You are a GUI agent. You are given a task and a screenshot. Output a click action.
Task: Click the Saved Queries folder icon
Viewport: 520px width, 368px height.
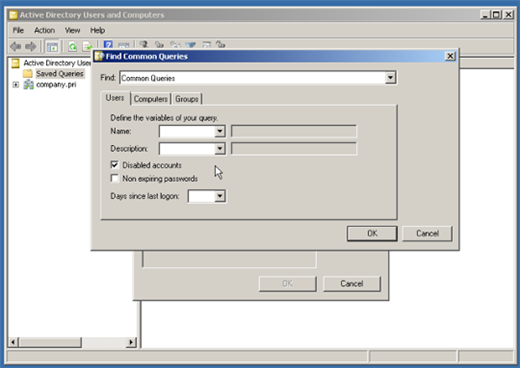click(28, 73)
